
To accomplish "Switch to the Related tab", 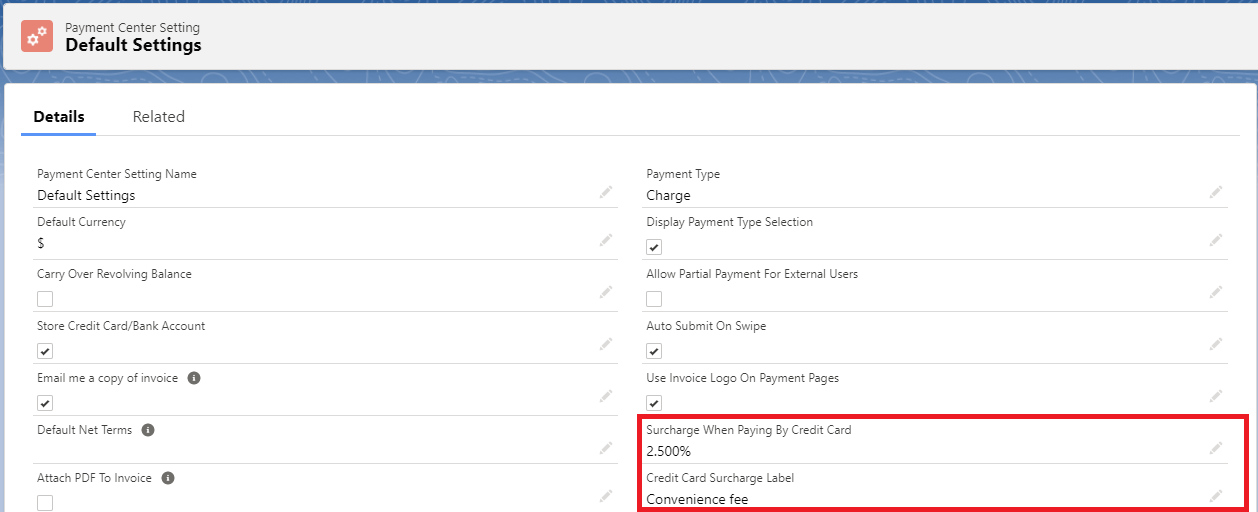I will (158, 117).
